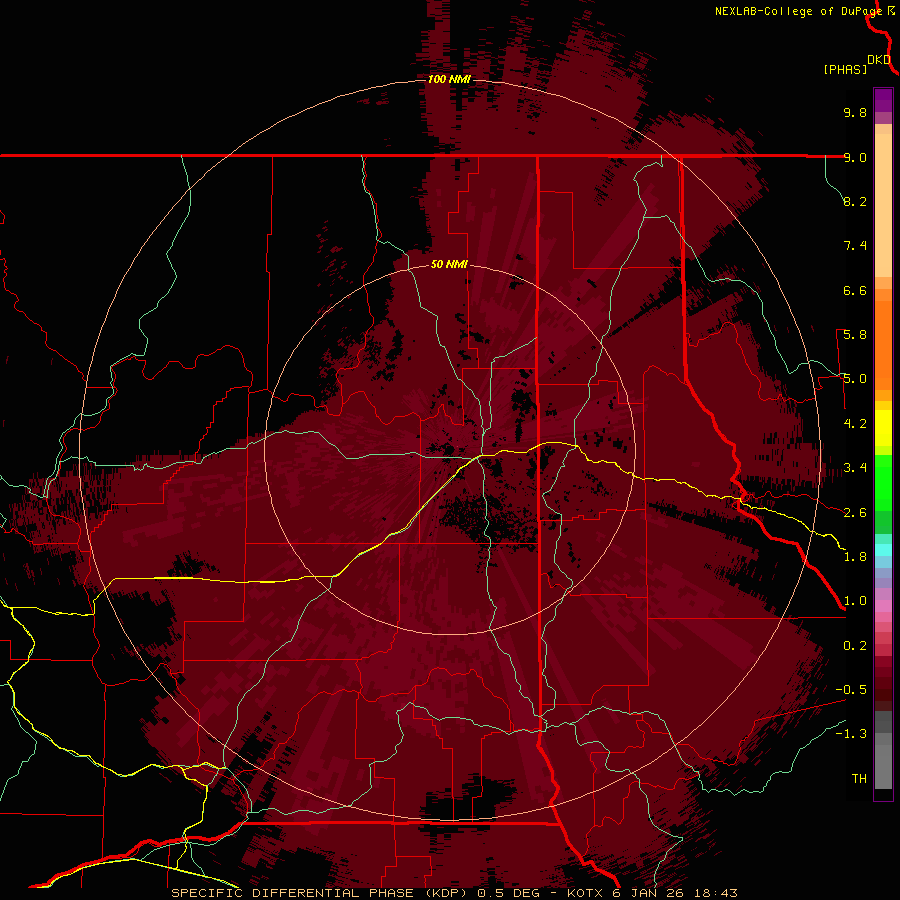900x900 pixels.
Task: Click the 5.8 value on the scale
Action: [x=855, y=335]
